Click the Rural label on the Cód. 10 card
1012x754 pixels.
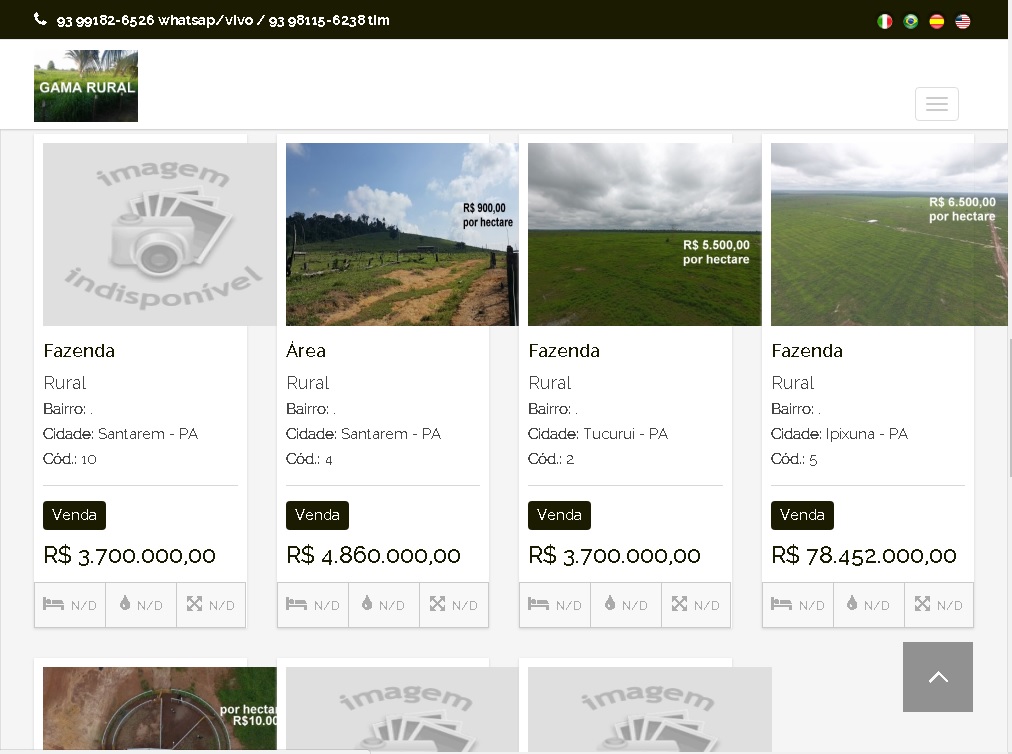65,383
